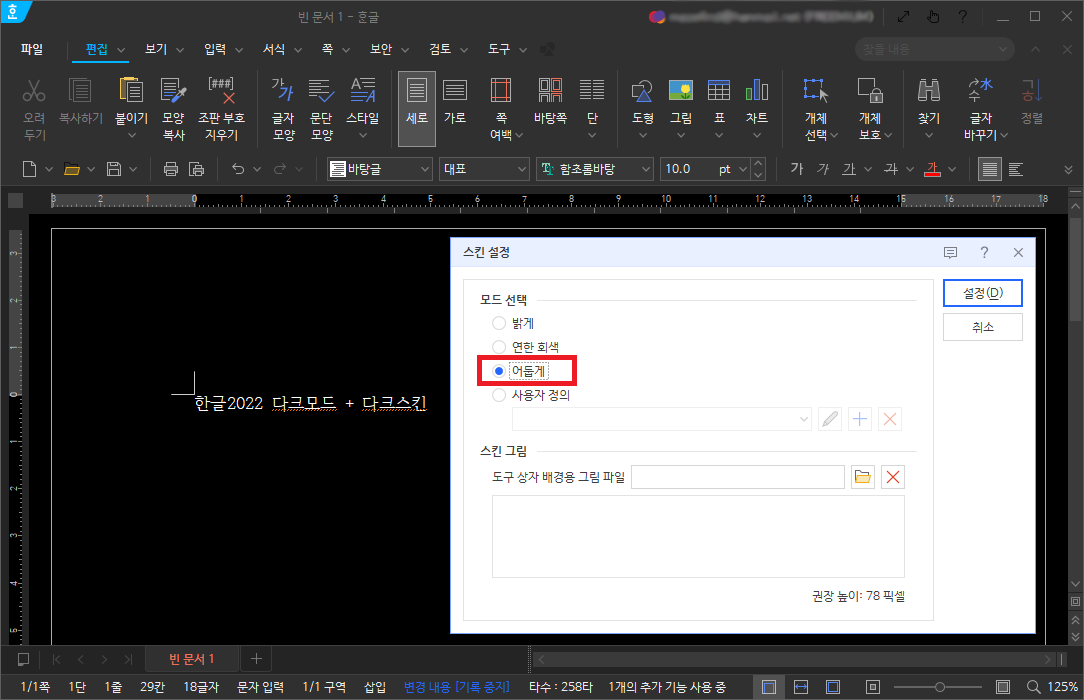This screenshot has width=1084, height=700.
Task: Open the File (파일) menu
Action: pos(32,49)
